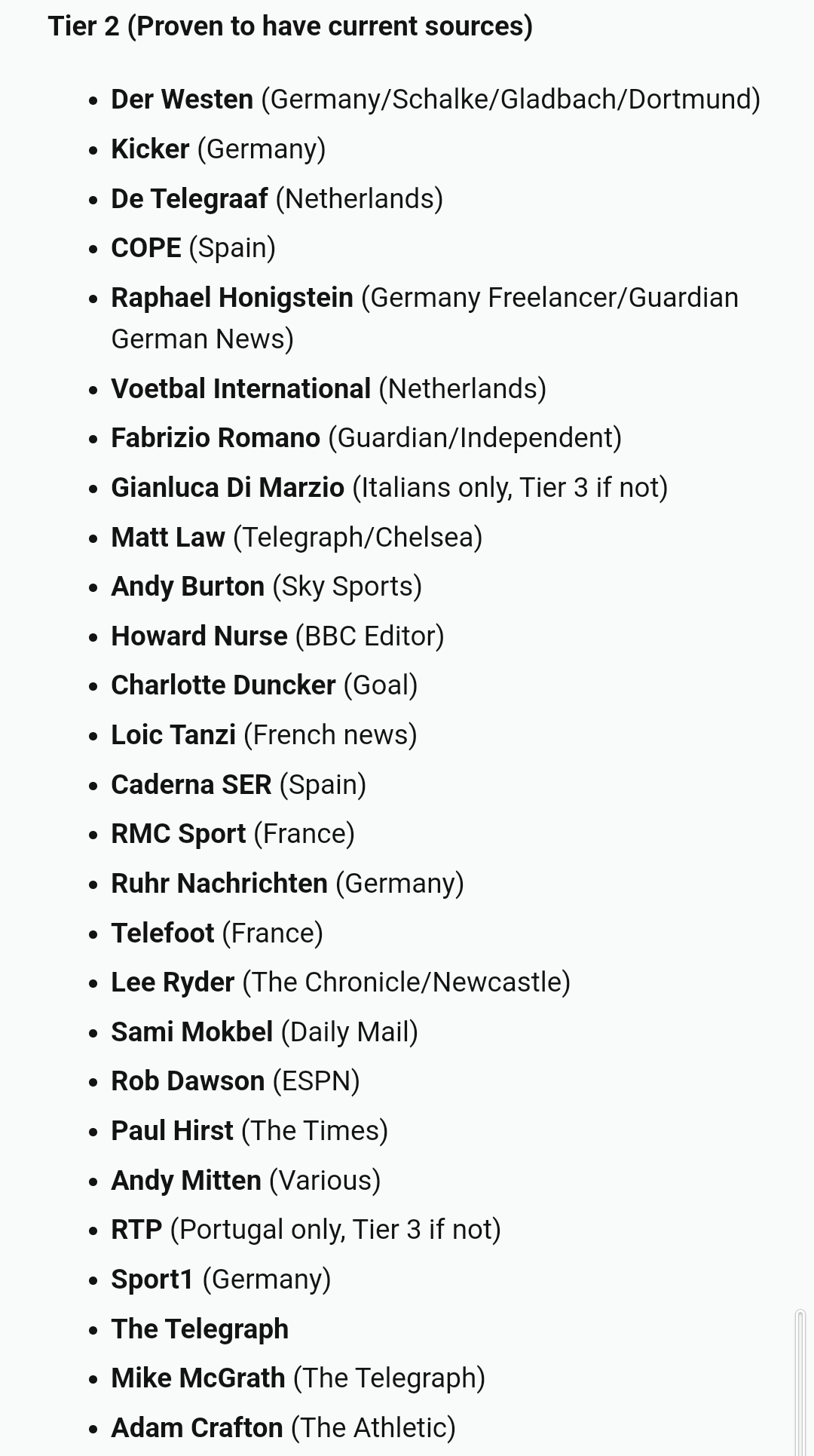Click the "Adam Crafton" entry
814x1456 pixels.
(197, 1428)
